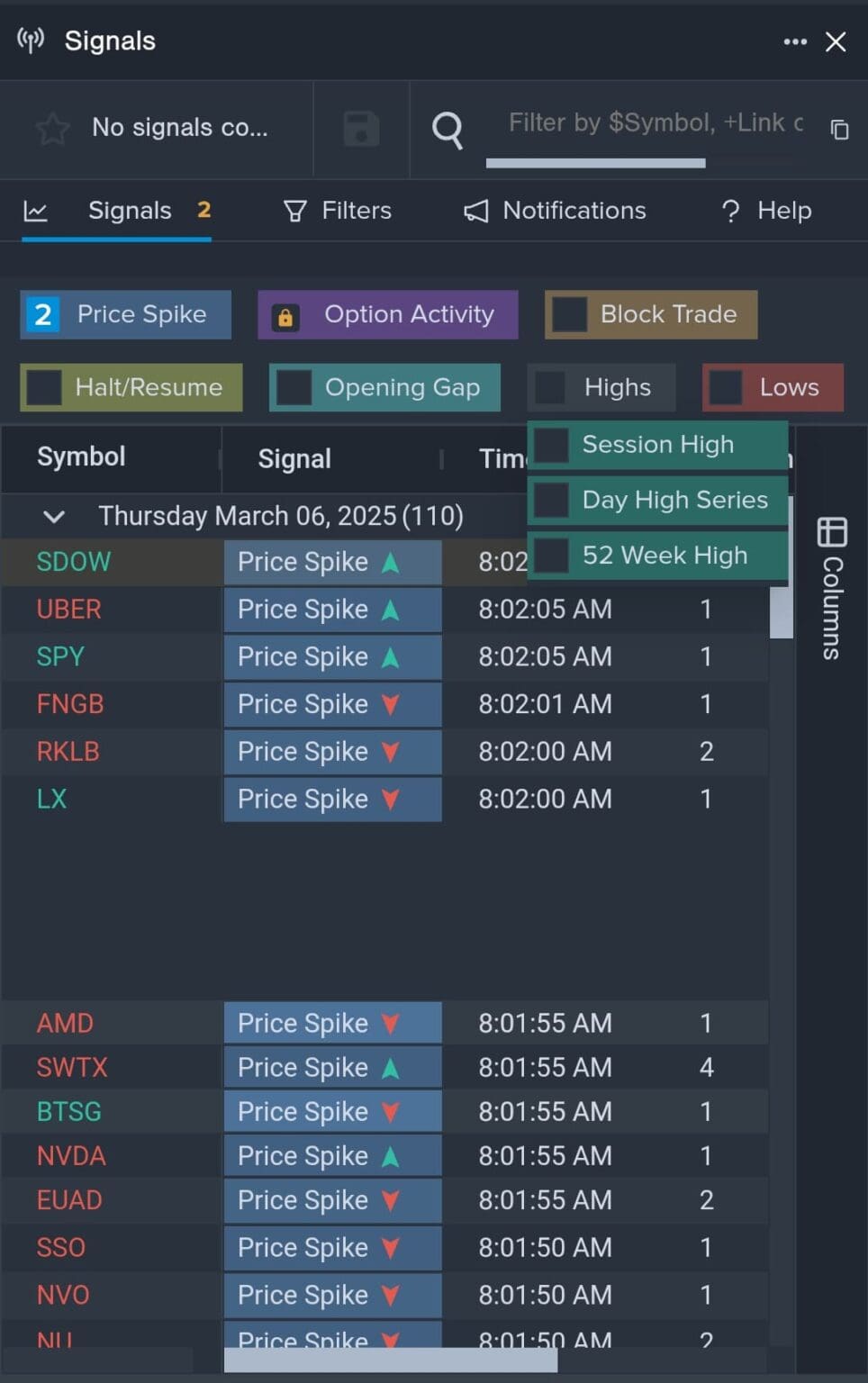Click the magnifier search icon
Image resolution: width=868 pixels, height=1383 pixels.
click(448, 129)
